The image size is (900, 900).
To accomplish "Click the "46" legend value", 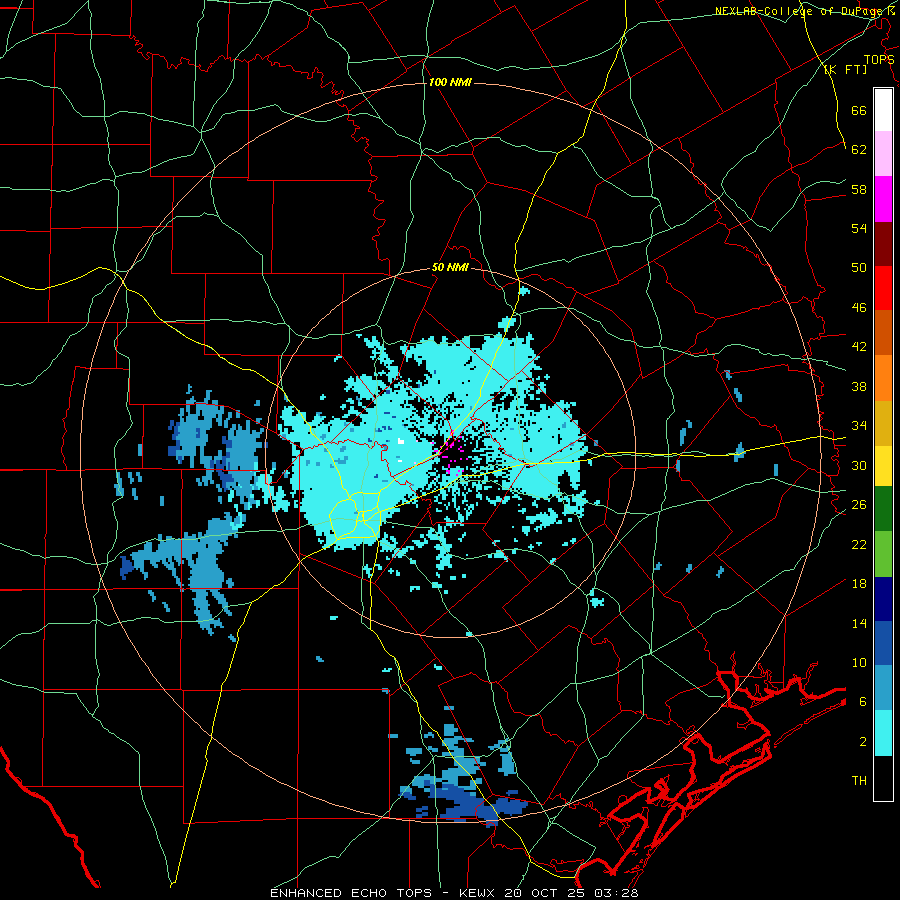I will [x=859, y=308].
